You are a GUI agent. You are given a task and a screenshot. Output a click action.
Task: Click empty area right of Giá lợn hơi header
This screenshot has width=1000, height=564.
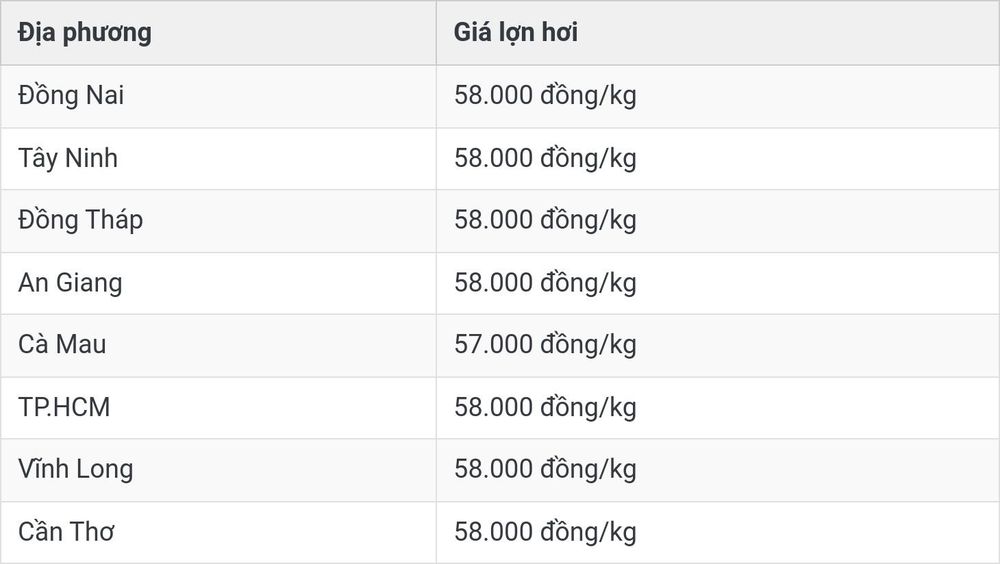pos(788,33)
